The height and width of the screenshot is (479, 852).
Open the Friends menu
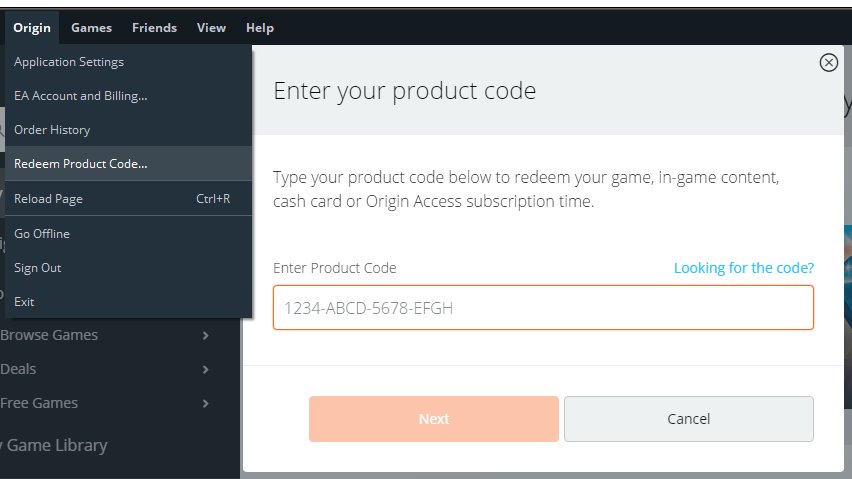pyautogui.click(x=154, y=28)
